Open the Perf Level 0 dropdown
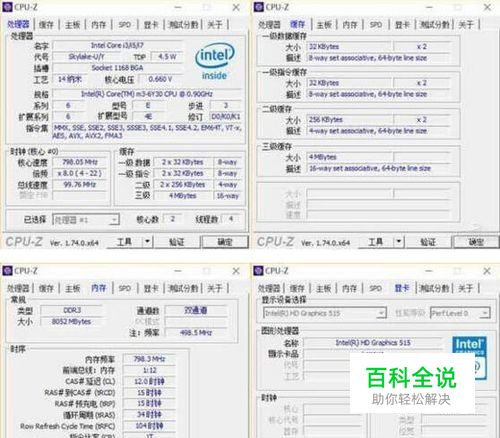Viewport: 500px width, 438px height. (x=460, y=313)
